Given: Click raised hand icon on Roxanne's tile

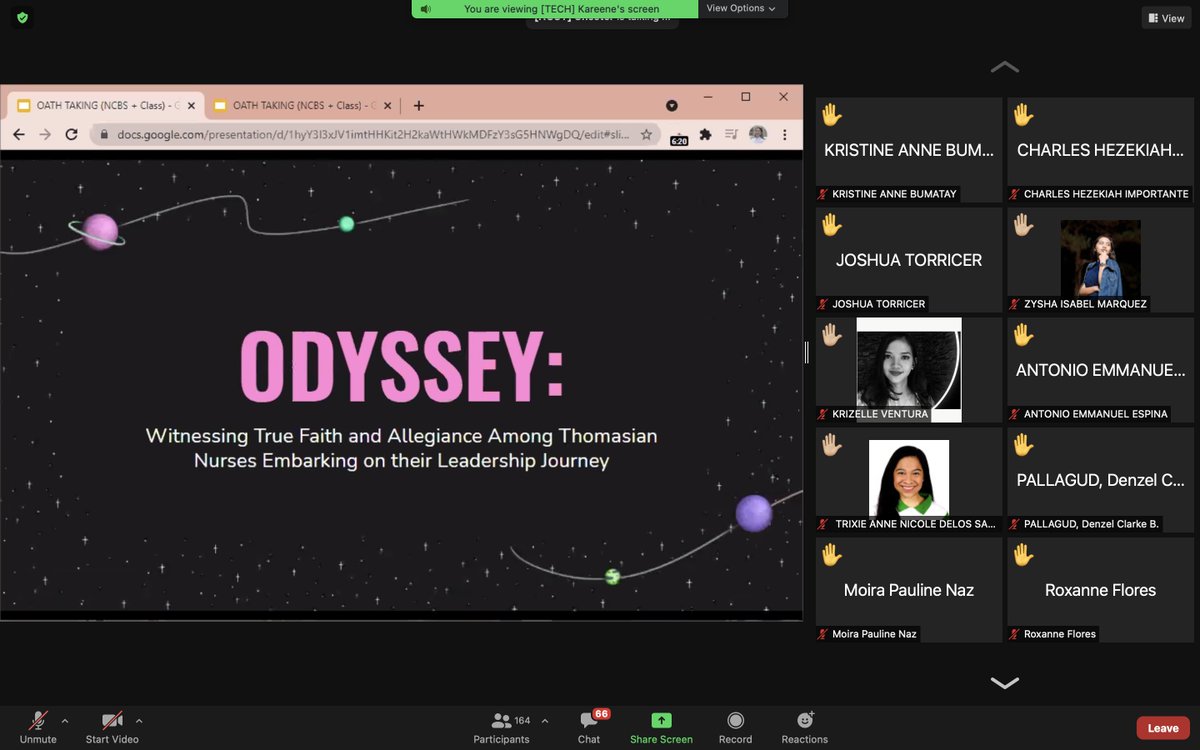Looking at the screenshot, I should pos(1024,555).
